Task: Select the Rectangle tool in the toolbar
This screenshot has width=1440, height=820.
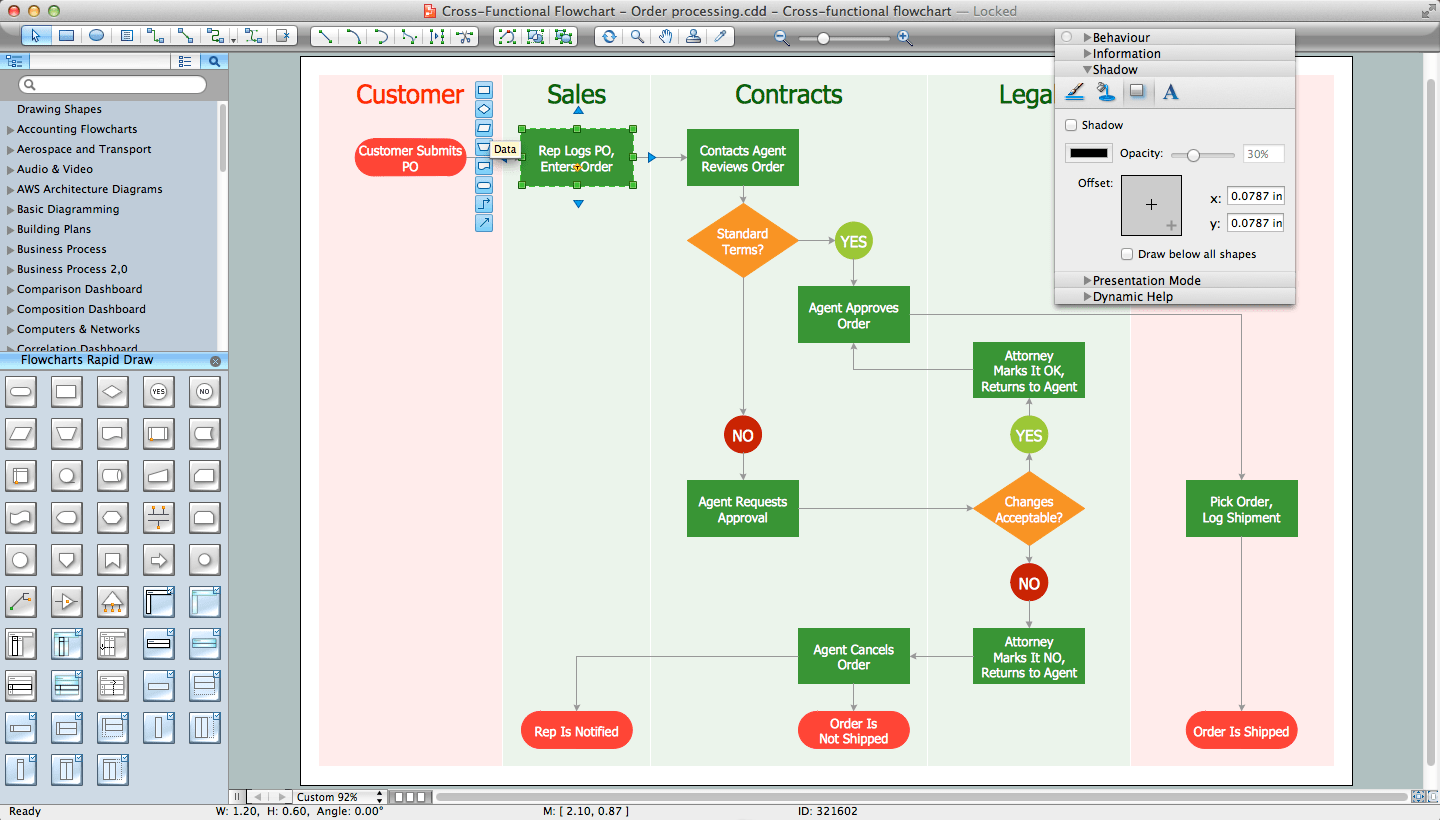Action: tap(66, 37)
